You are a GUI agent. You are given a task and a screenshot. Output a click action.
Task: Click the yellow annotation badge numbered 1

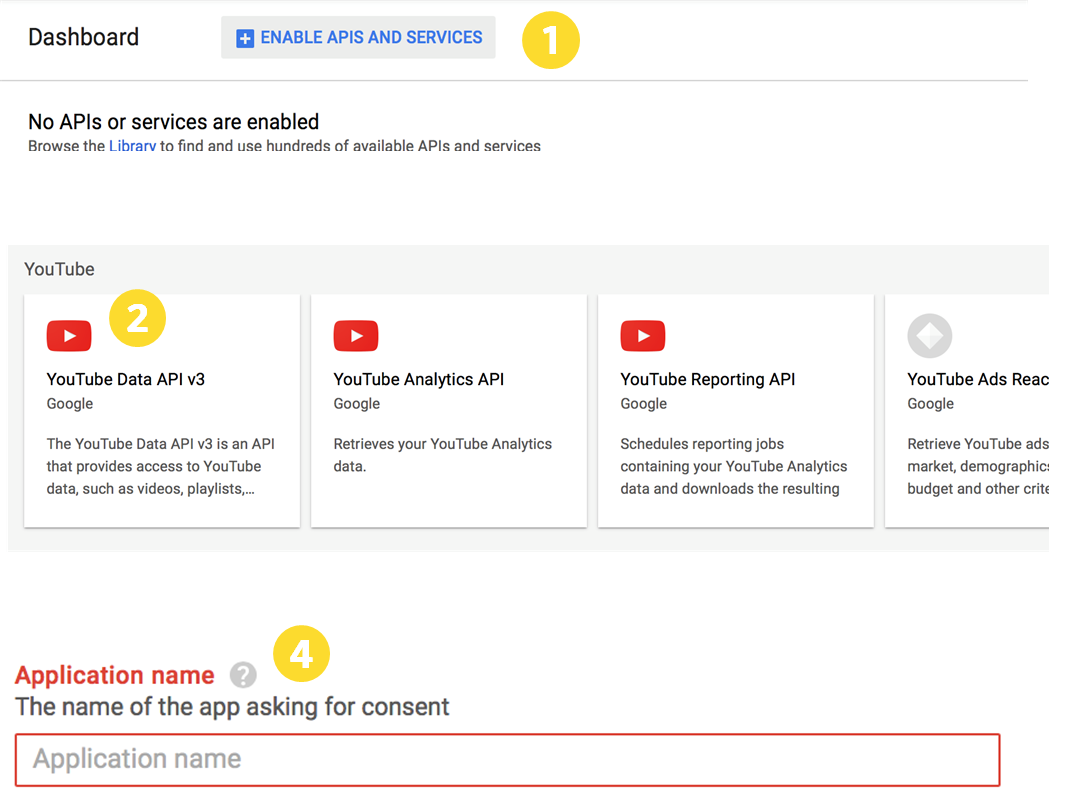tap(551, 40)
